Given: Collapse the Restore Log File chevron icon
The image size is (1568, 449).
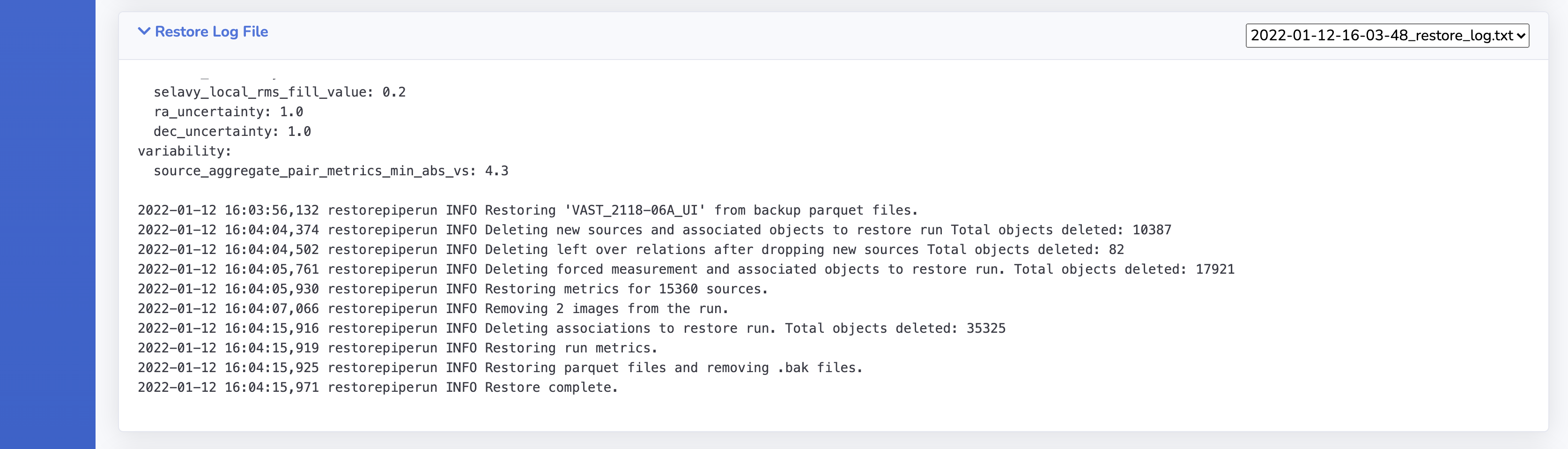Looking at the screenshot, I should (x=144, y=31).
